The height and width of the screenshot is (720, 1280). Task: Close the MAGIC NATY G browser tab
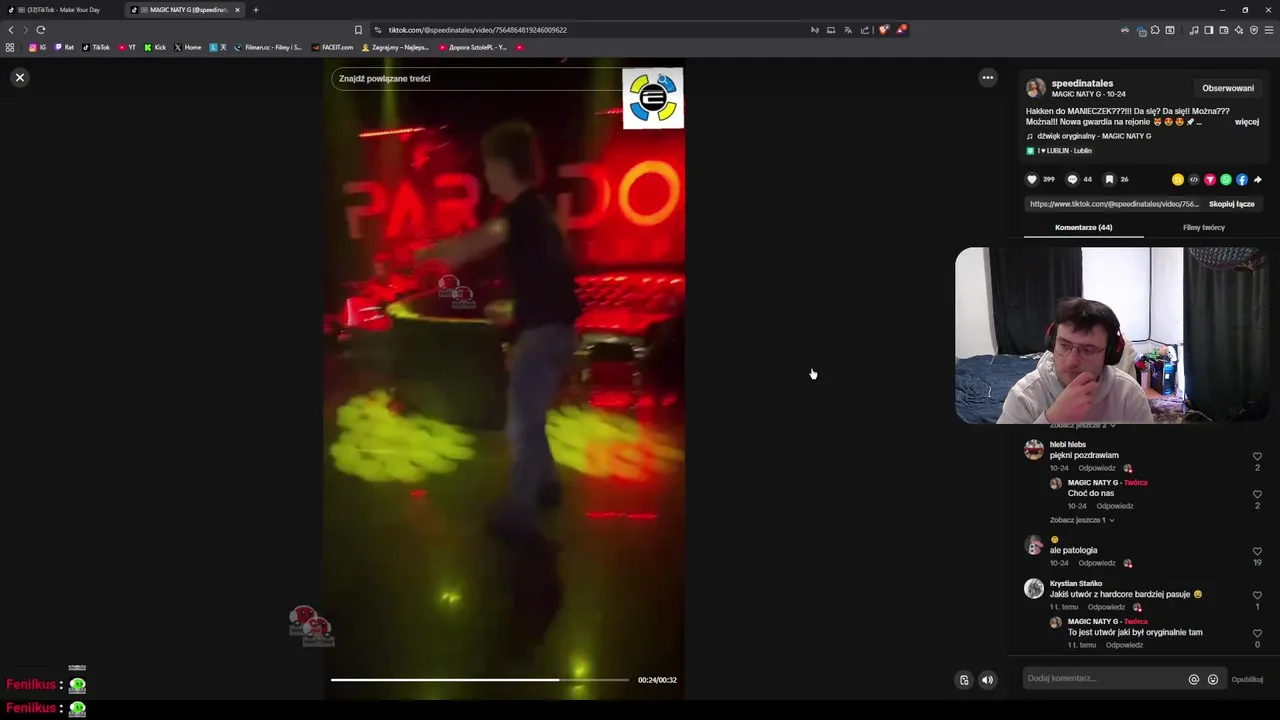click(237, 10)
